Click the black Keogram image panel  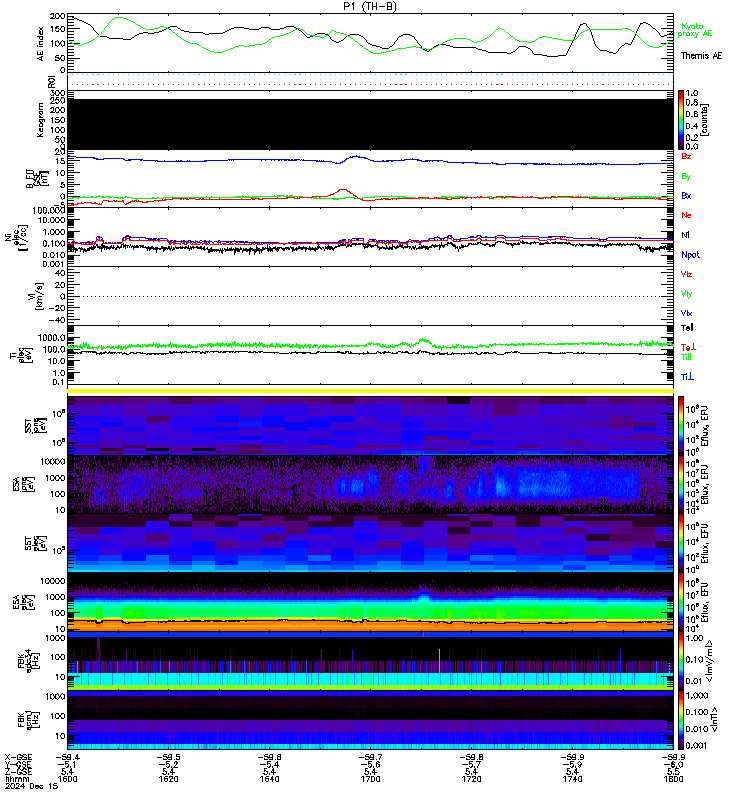click(370, 124)
